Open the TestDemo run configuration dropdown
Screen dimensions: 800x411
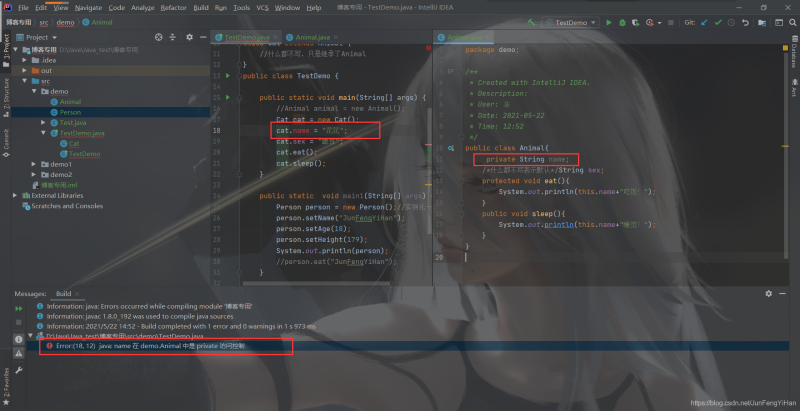pyautogui.click(x=570, y=22)
